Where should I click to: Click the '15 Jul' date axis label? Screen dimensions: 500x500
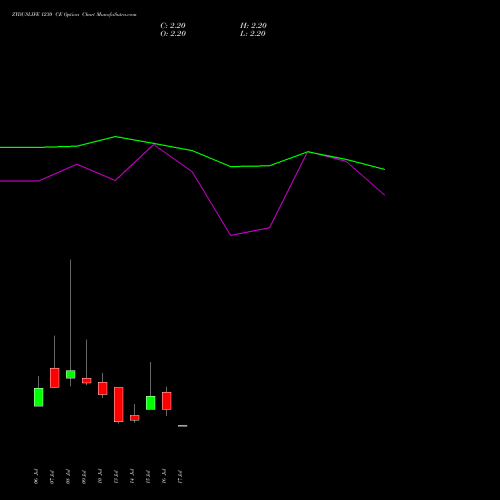click(x=148, y=477)
